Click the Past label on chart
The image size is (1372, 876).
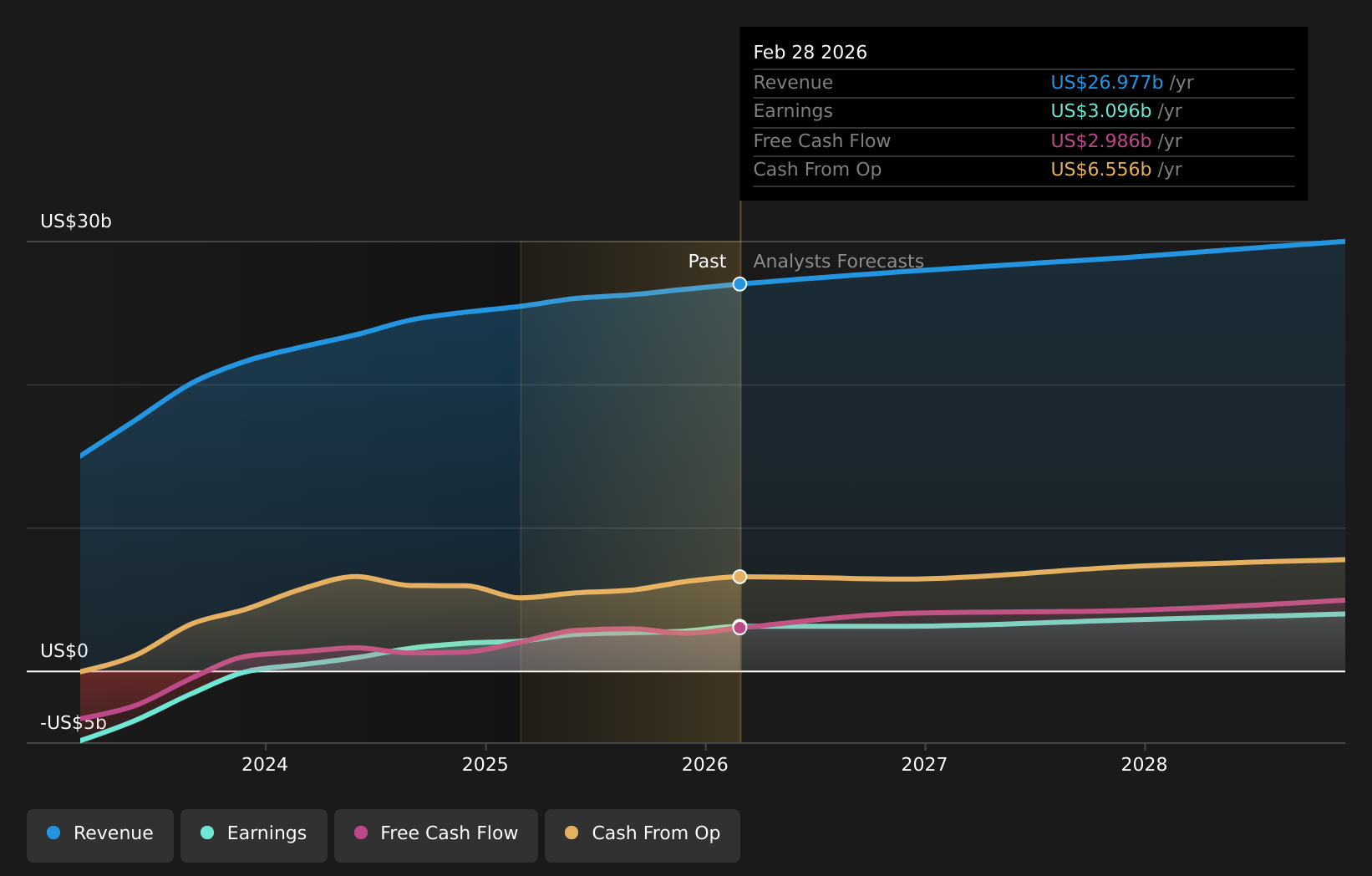(x=707, y=262)
